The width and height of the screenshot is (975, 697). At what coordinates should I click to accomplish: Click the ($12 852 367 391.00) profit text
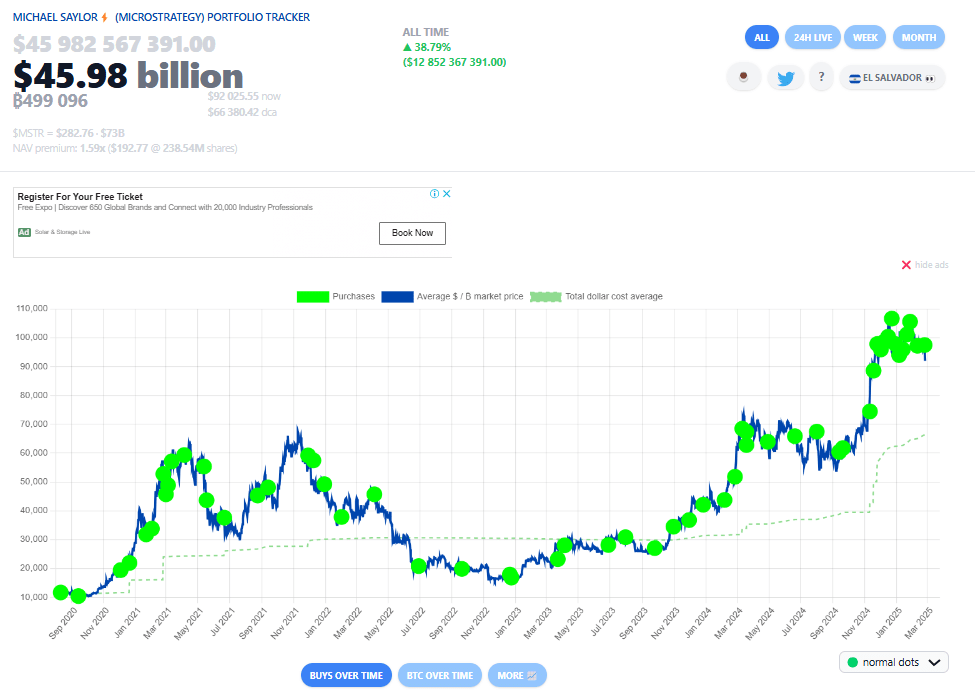tap(455, 62)
